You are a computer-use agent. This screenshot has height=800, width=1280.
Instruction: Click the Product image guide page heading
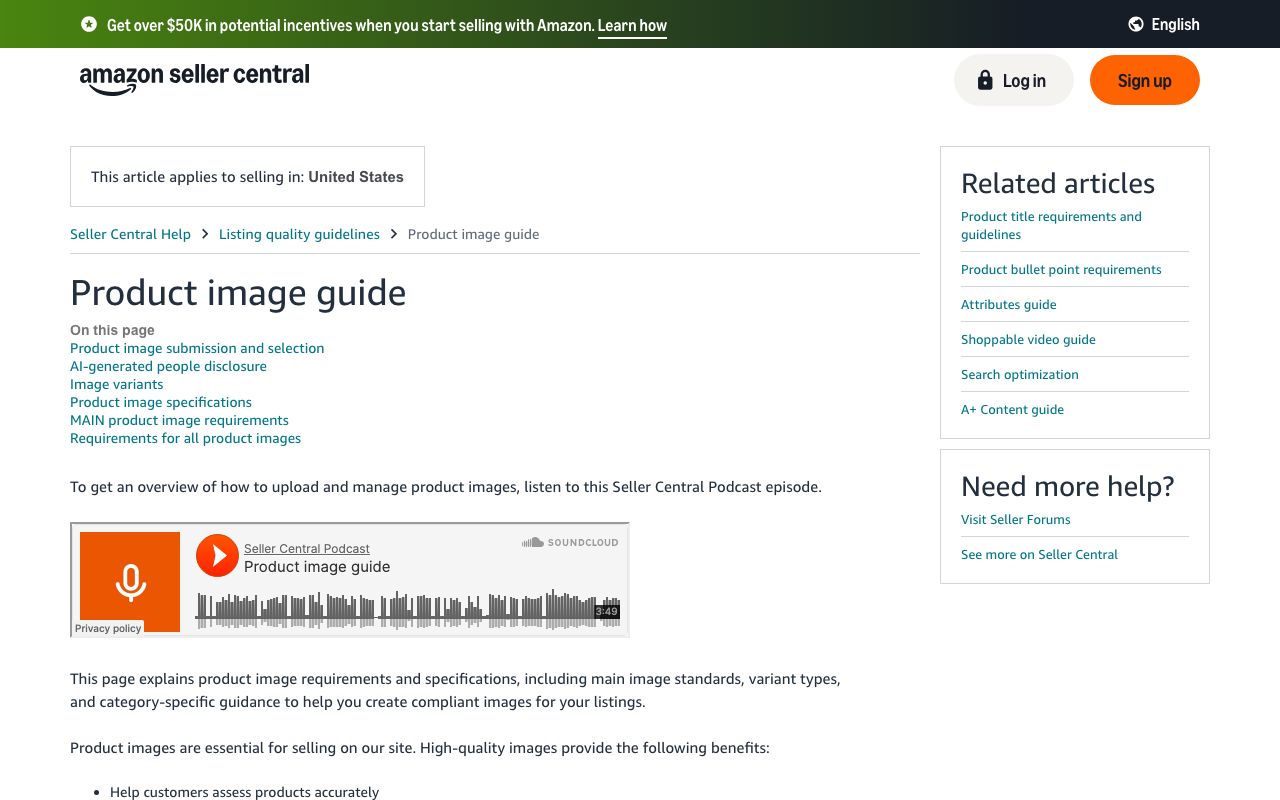tap(238, 293)
